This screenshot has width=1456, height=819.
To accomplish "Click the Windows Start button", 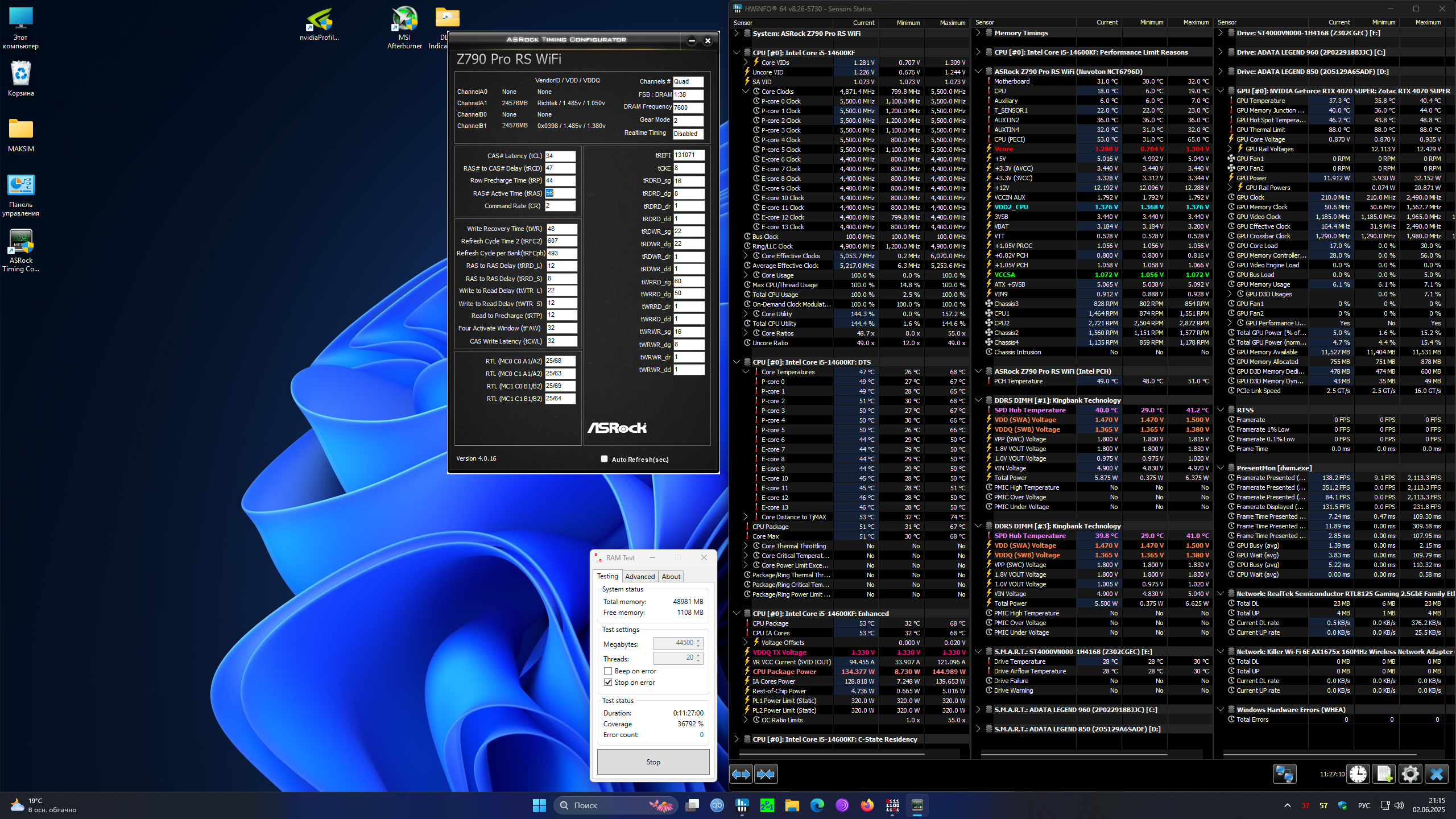I will tap(539, 805).
